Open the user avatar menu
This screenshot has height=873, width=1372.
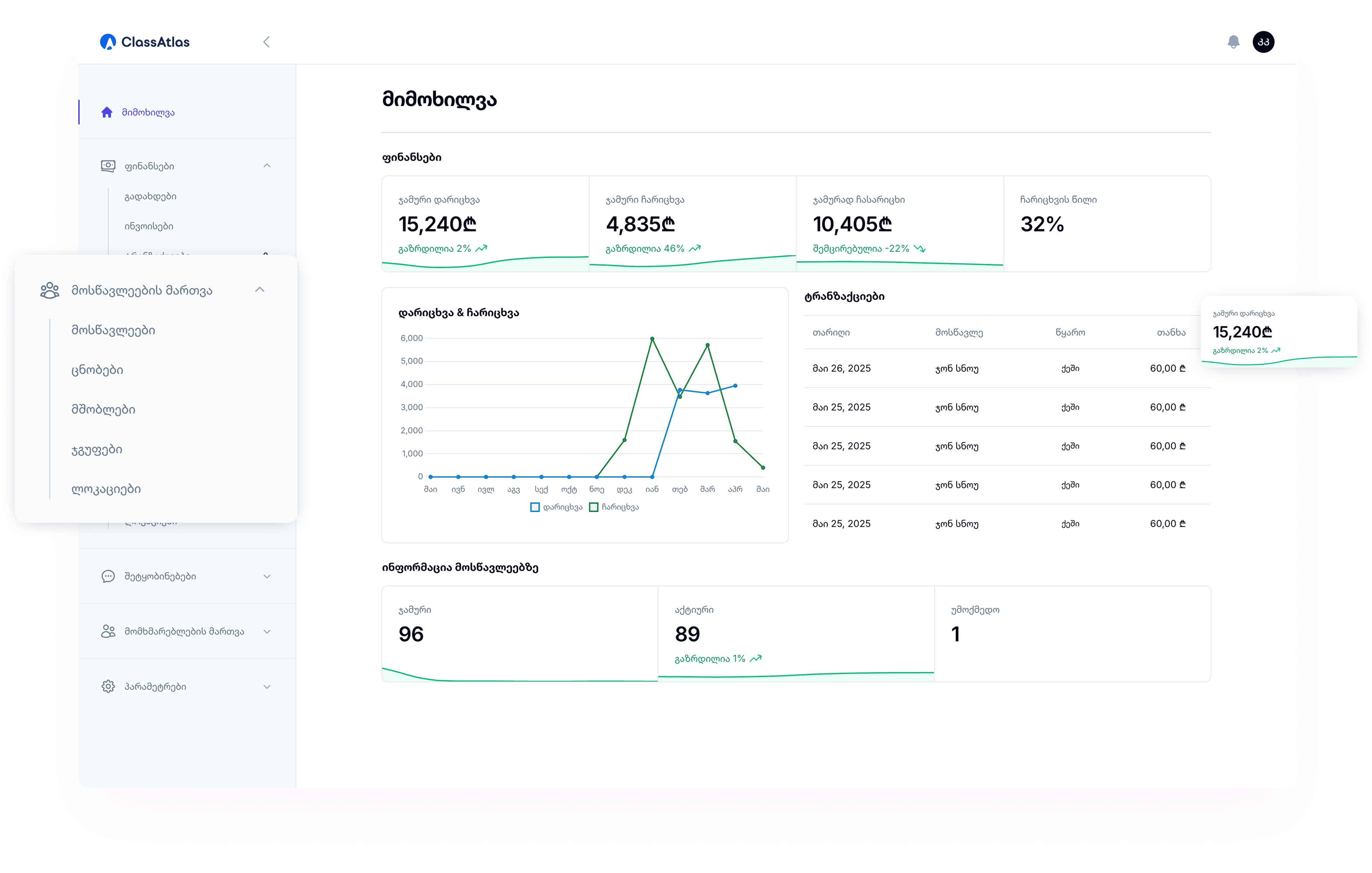[x=1263, y=42]
